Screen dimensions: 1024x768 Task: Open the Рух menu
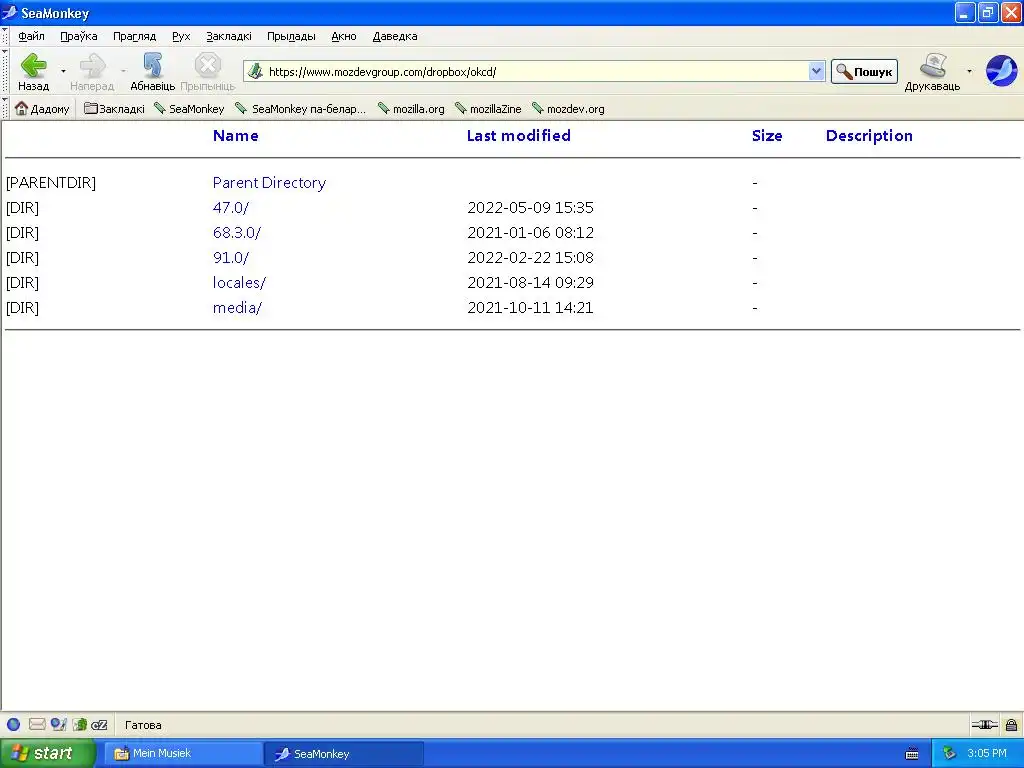pos(181,36)
